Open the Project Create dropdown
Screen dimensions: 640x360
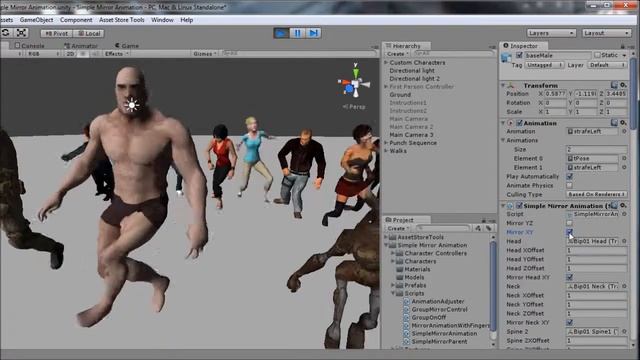tap(398, 229)
